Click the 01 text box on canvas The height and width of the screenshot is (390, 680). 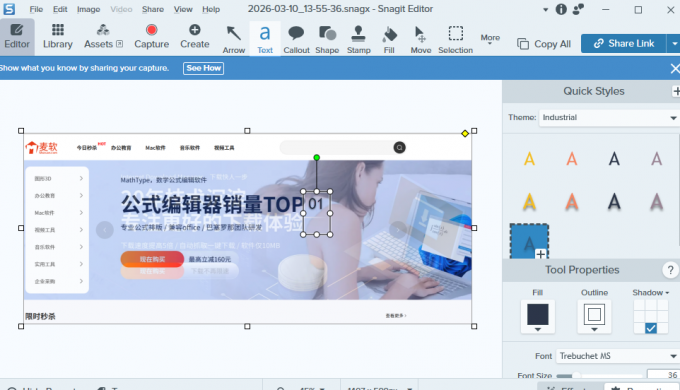[x=317, y=213]
